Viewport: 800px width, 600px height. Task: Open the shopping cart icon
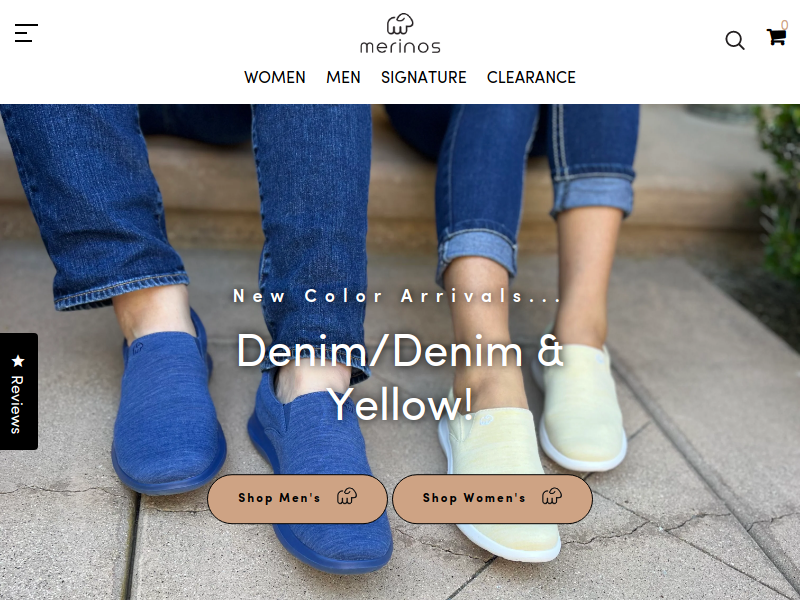tap(776, 37)
